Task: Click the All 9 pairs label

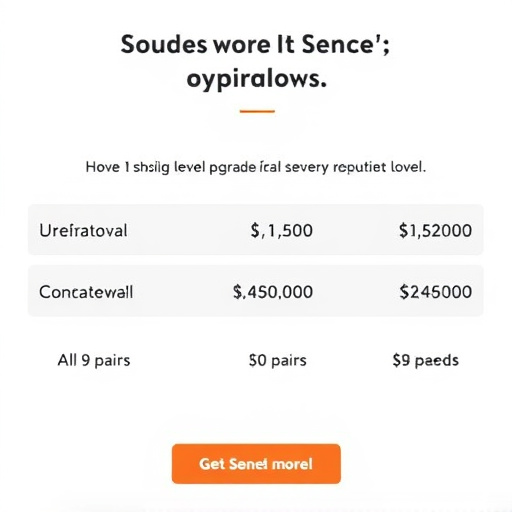Action: (x=94, y=361)
